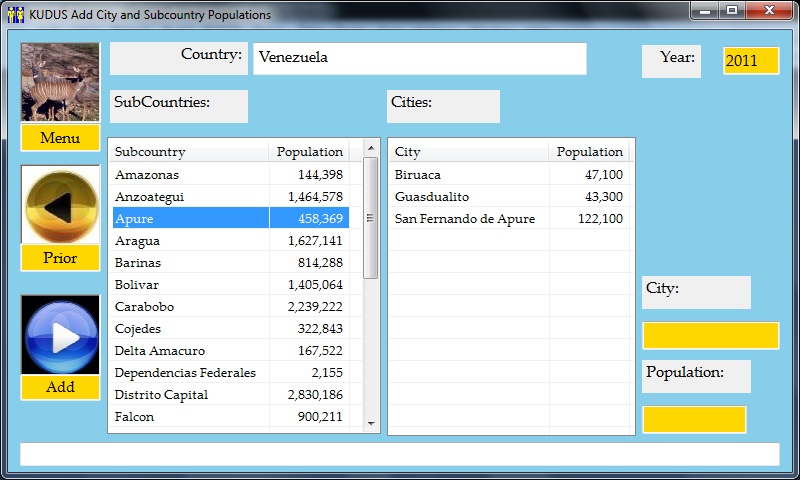The height and width of the screenshot is (480, 800).
Task: Select the Distrito Capital row
Action: click(189, 395)
